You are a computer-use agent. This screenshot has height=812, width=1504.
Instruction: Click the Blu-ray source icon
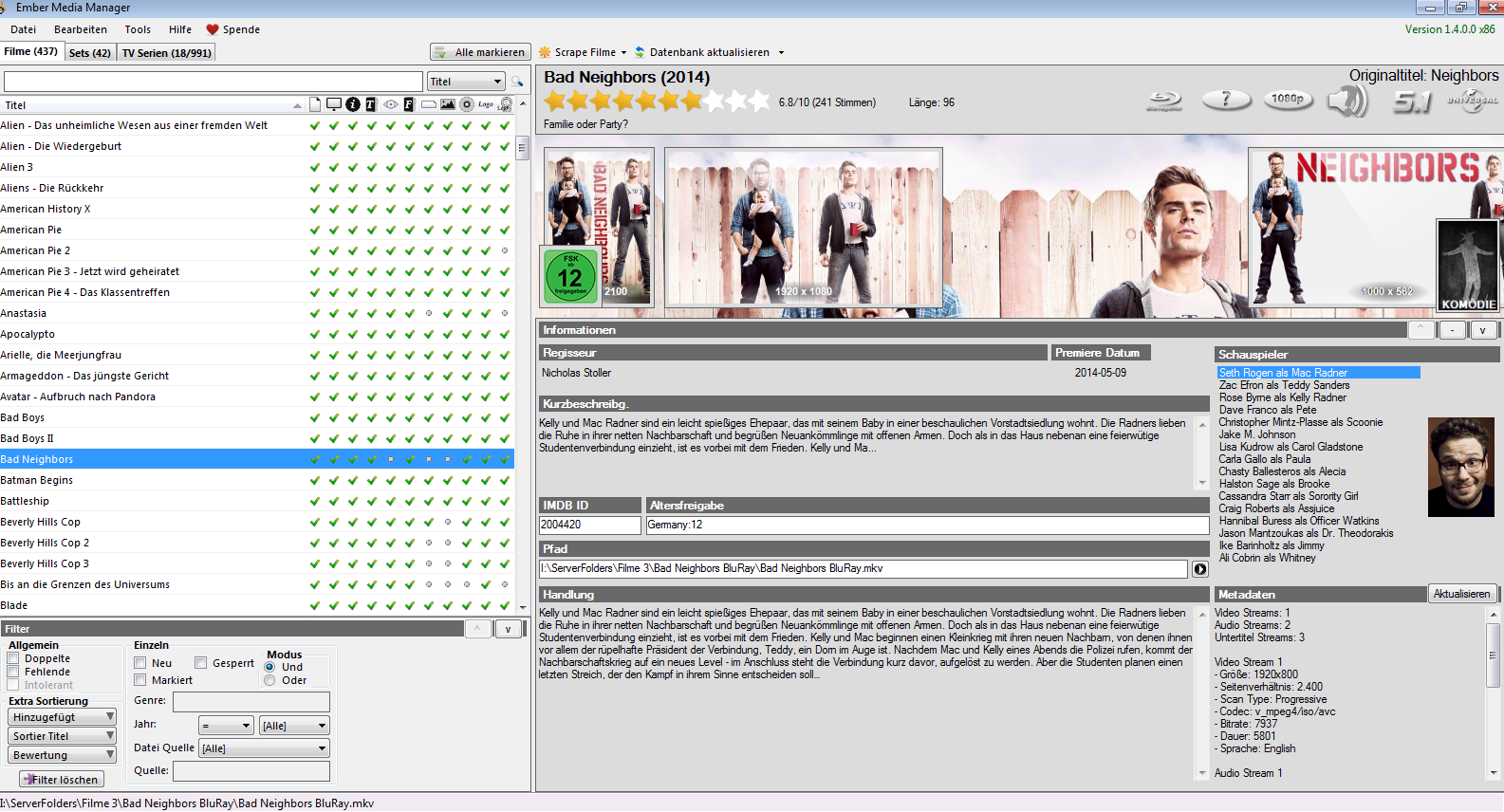pyautogui.click(x=1164, y=100)
